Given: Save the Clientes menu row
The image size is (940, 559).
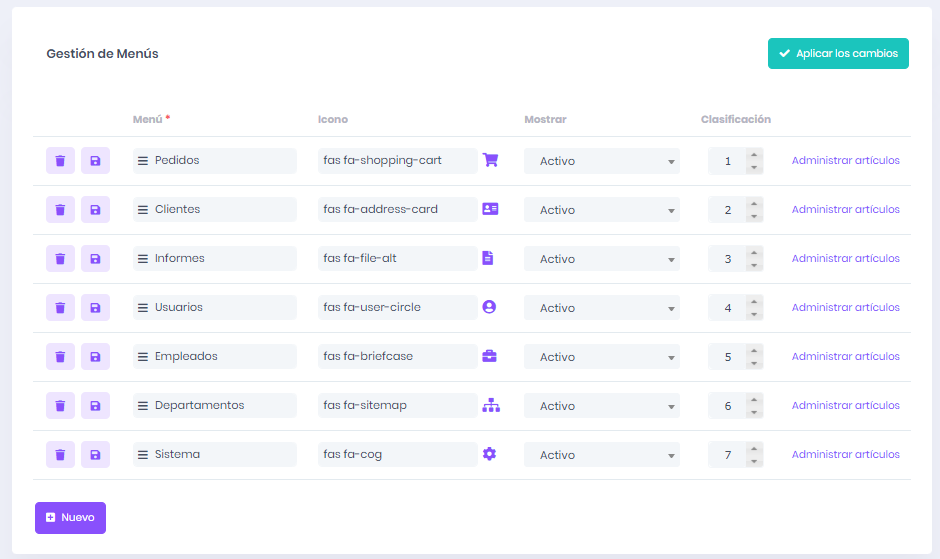Looking at the screenshot, I should tap(95, 210).
